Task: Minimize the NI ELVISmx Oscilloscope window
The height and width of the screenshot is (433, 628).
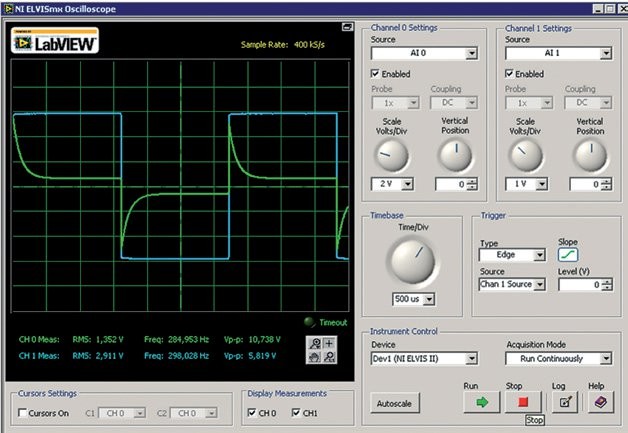Action: pos(598,9)
